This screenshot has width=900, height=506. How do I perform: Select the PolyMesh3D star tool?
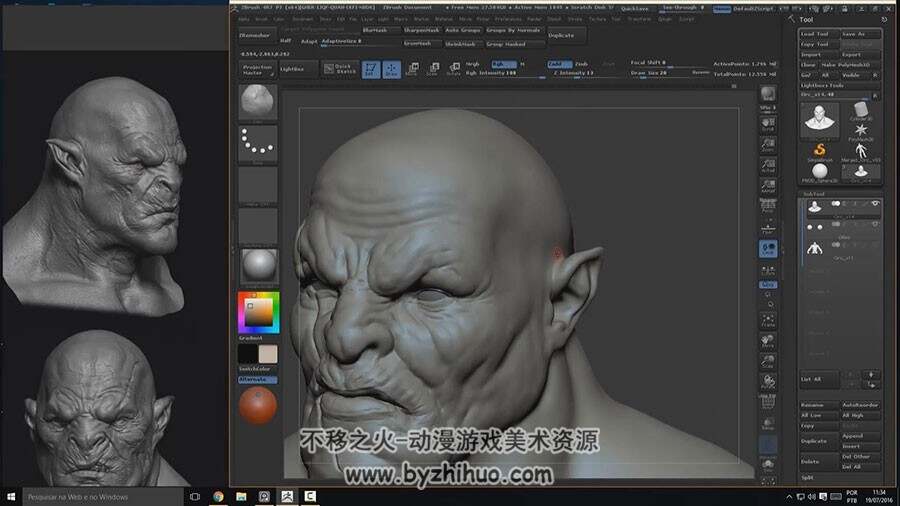860,133
